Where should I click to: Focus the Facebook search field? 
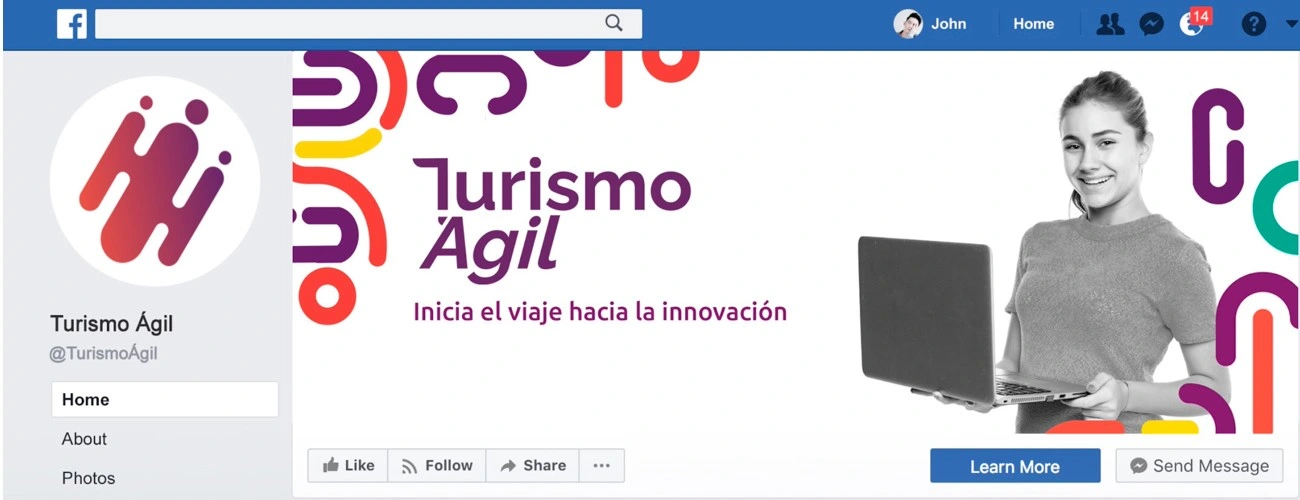click(368, 24)
